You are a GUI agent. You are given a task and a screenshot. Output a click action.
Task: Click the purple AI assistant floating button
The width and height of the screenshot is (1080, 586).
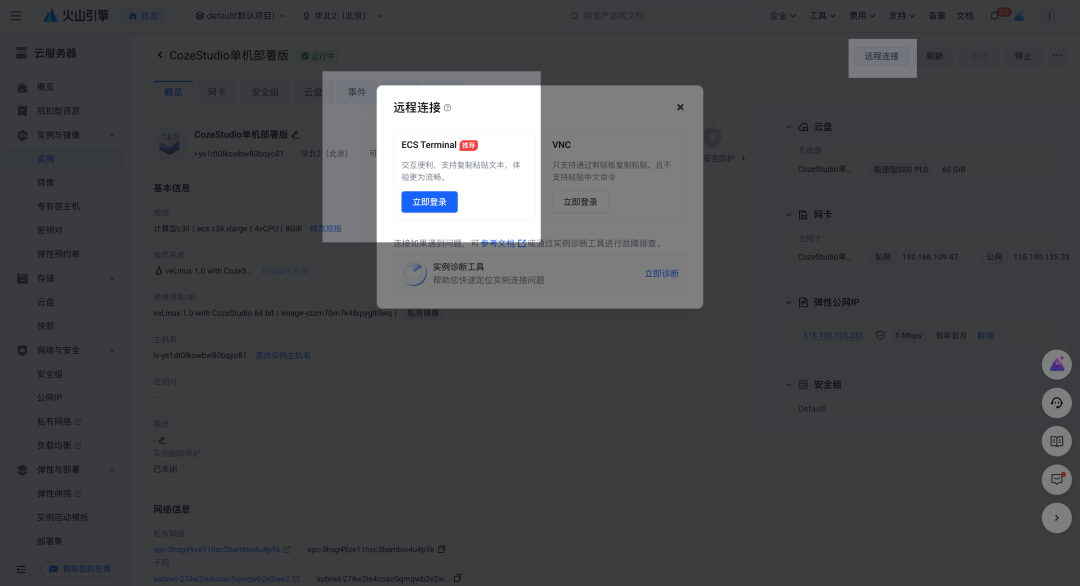[1057, 364]
